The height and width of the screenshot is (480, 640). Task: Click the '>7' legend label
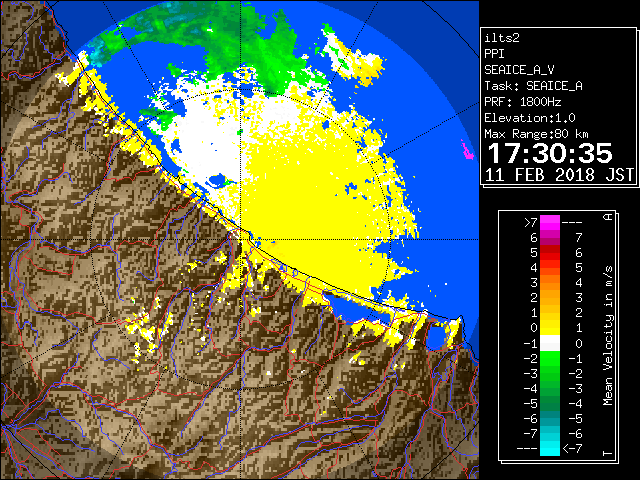coord(531,223)
